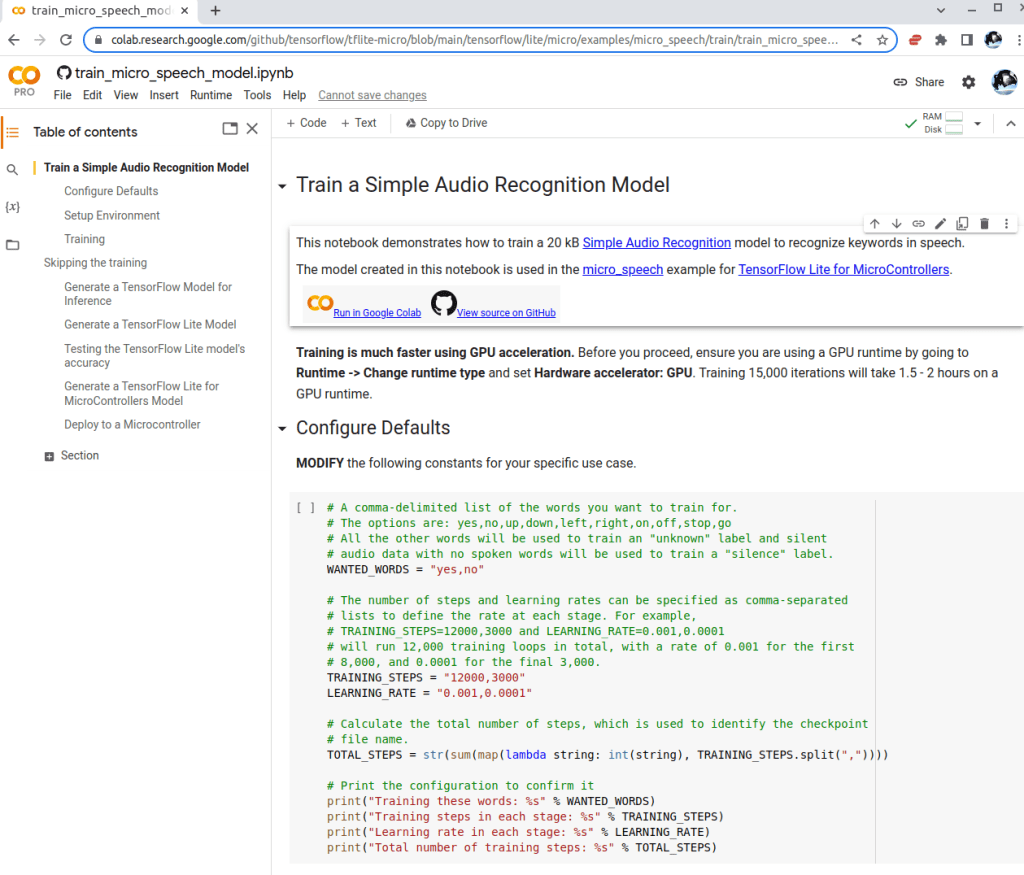Viewport: 1024px width, 875px height.
Task: Open the Variables inspector {x} panel
Action: click(12, 207)
